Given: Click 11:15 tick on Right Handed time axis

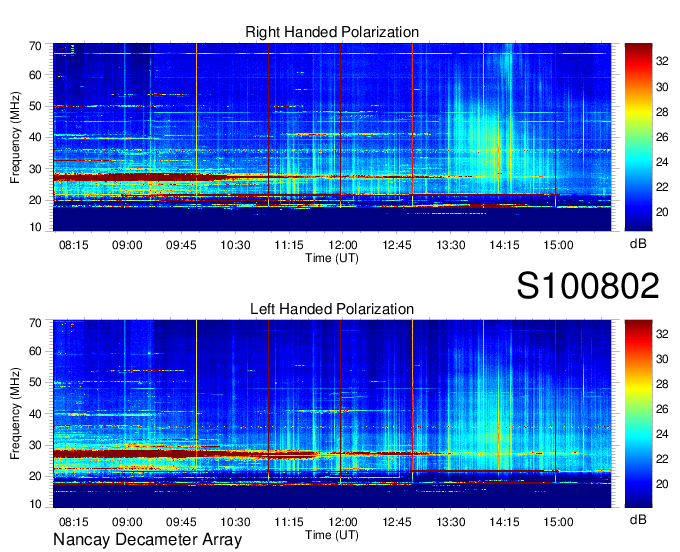Looking at the screenshot, I should pyautogui.click(x=289, y=245).
